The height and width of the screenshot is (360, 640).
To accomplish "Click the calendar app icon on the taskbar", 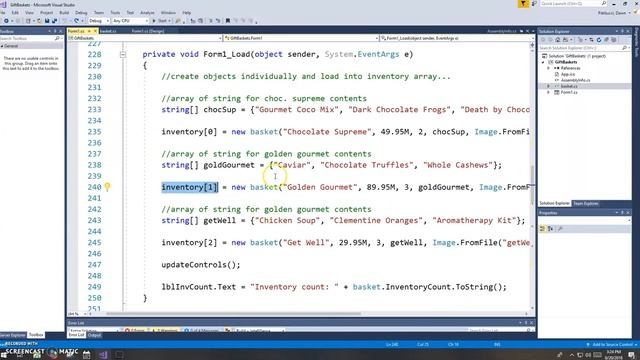I will tap(87, 354).
